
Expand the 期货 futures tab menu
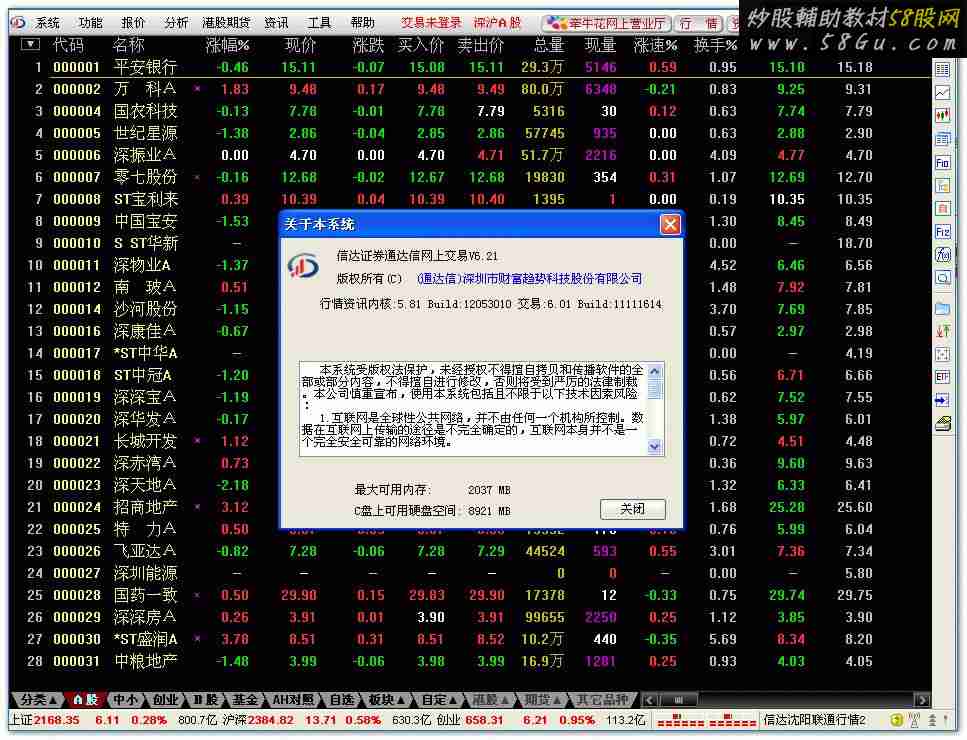point(543,700)
